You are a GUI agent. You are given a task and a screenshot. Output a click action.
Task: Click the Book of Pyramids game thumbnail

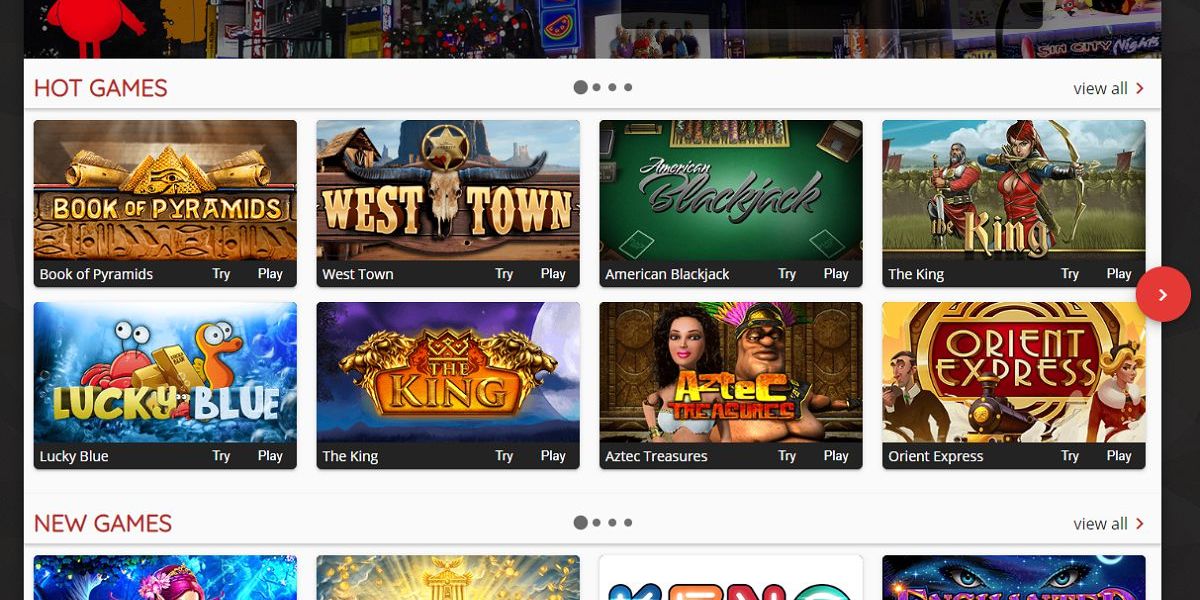pyautogui.click(x=165, y=190)
